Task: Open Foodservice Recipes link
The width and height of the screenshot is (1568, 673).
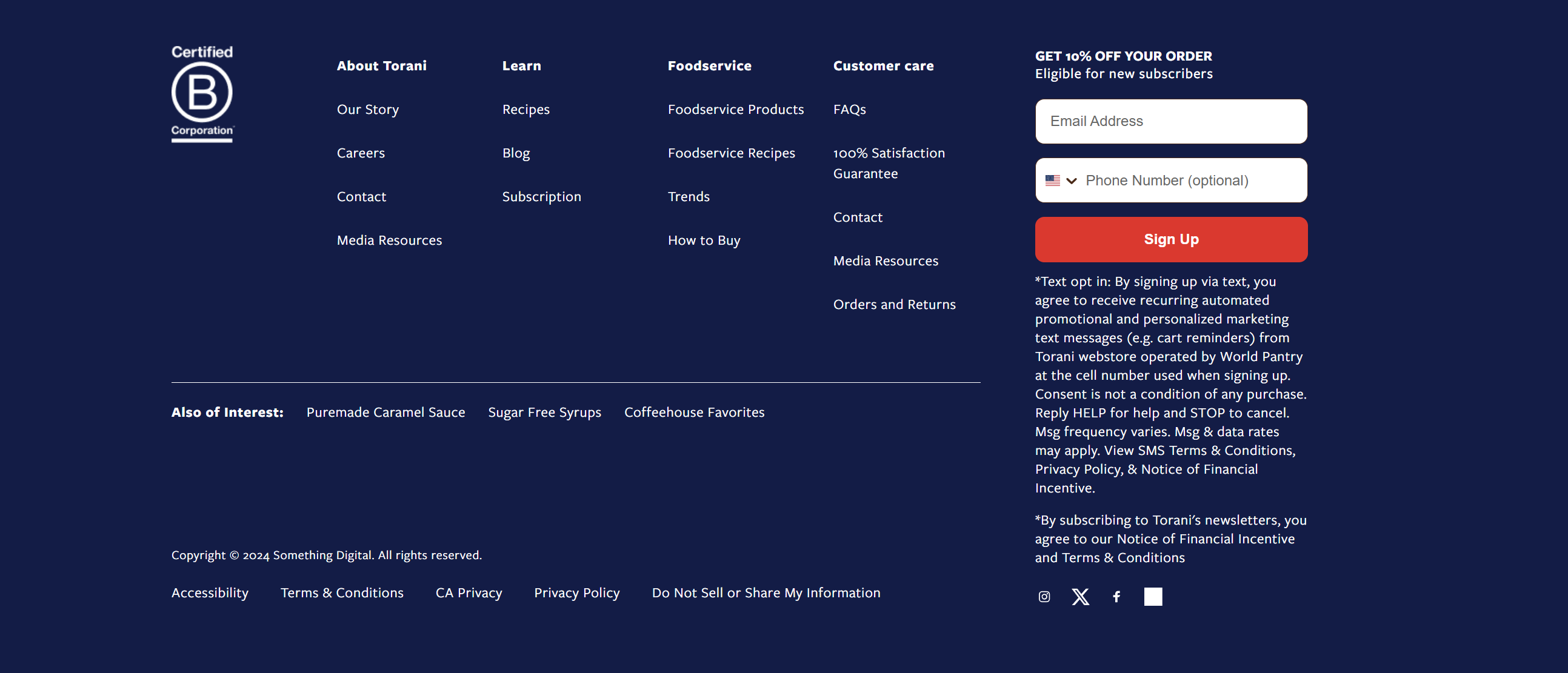Action: [x=731, y=153]
